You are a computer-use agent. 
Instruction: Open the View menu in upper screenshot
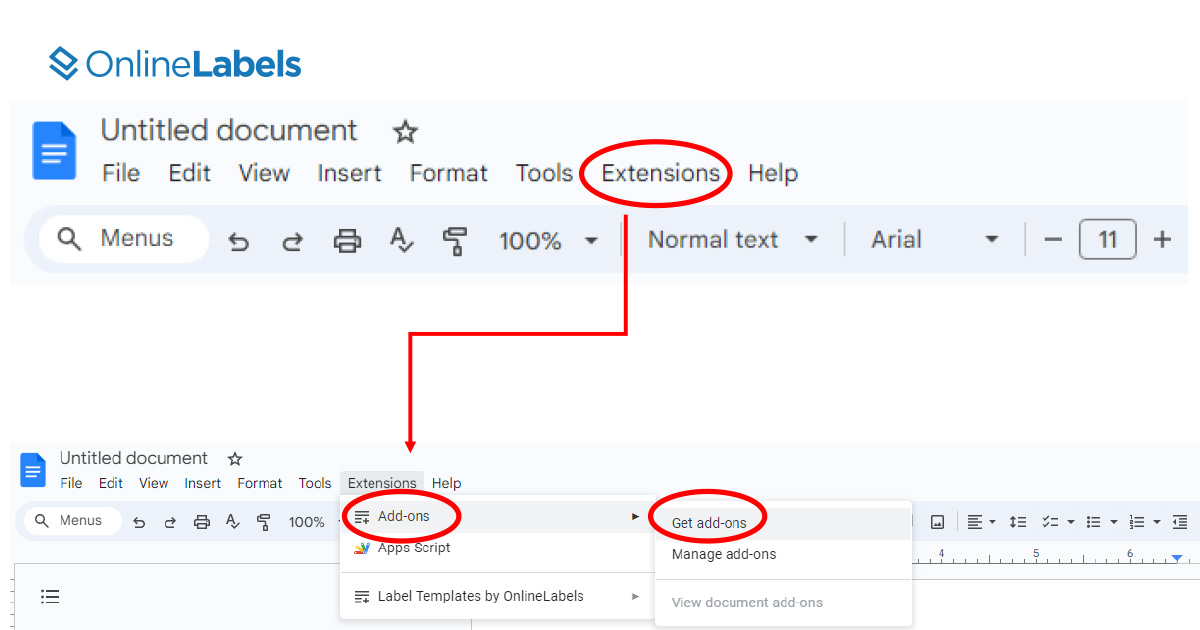[x=264, y=173]
